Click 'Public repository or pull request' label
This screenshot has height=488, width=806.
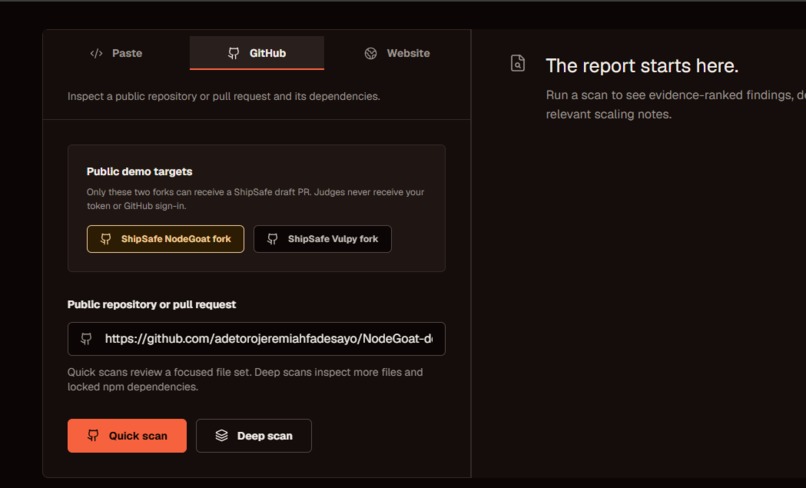152,304
